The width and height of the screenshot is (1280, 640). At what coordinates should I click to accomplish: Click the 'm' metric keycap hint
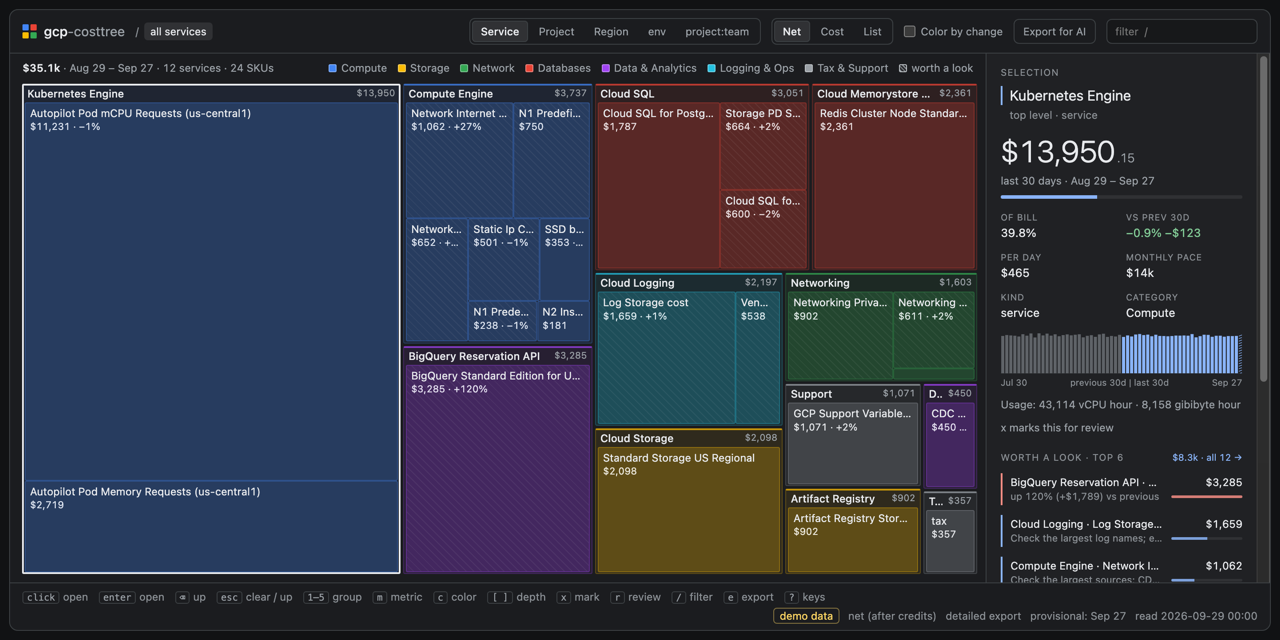click(x=380, y=597)
